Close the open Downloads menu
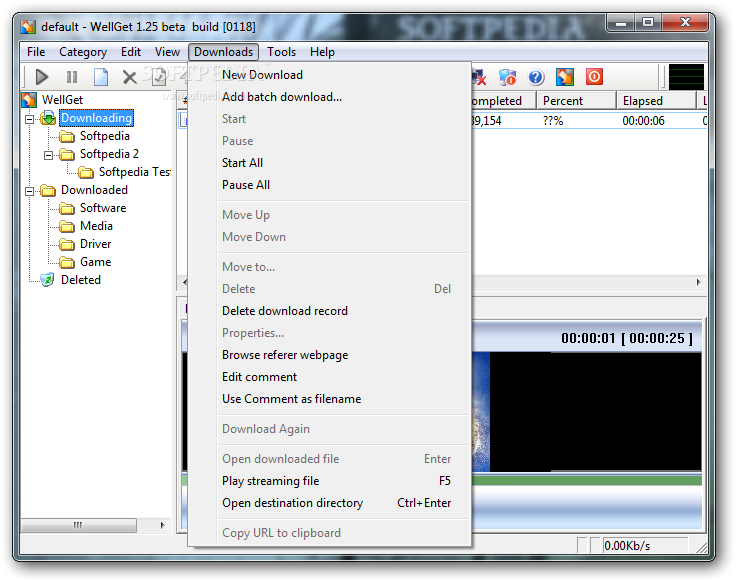Viewport: 736px width, 582px height. (223, 52)
